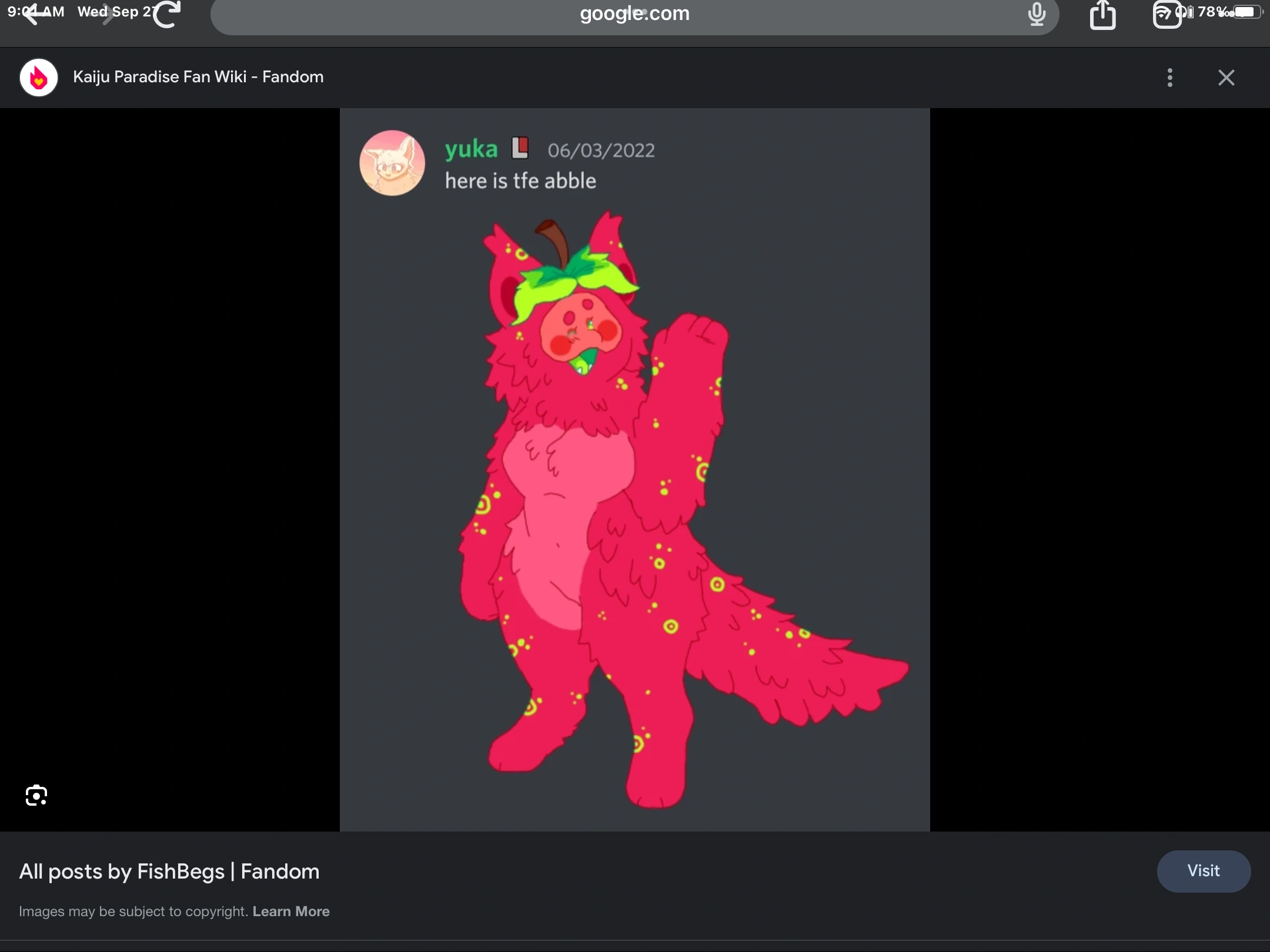Tap the Fandom flame site icon
The image size is (1270, 952).
(38, 77)
